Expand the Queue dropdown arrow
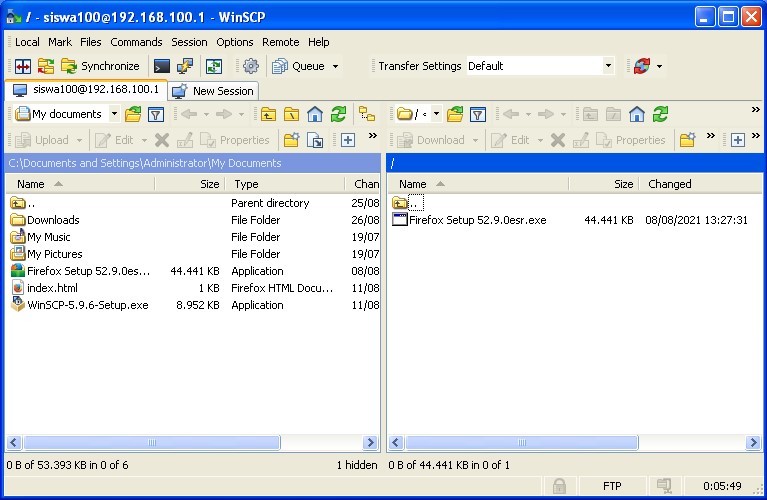767x500 pixels. coord(335,66)
